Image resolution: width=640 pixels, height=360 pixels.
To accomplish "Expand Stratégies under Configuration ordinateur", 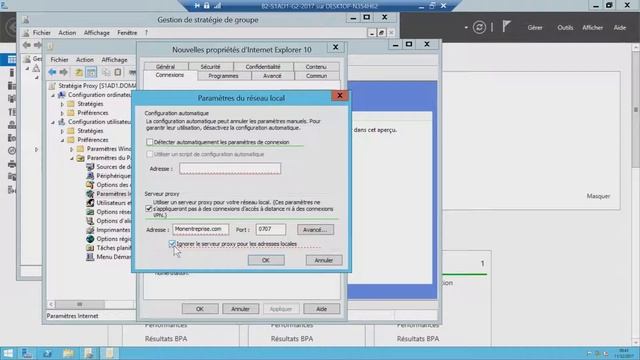I will (62, 104).
